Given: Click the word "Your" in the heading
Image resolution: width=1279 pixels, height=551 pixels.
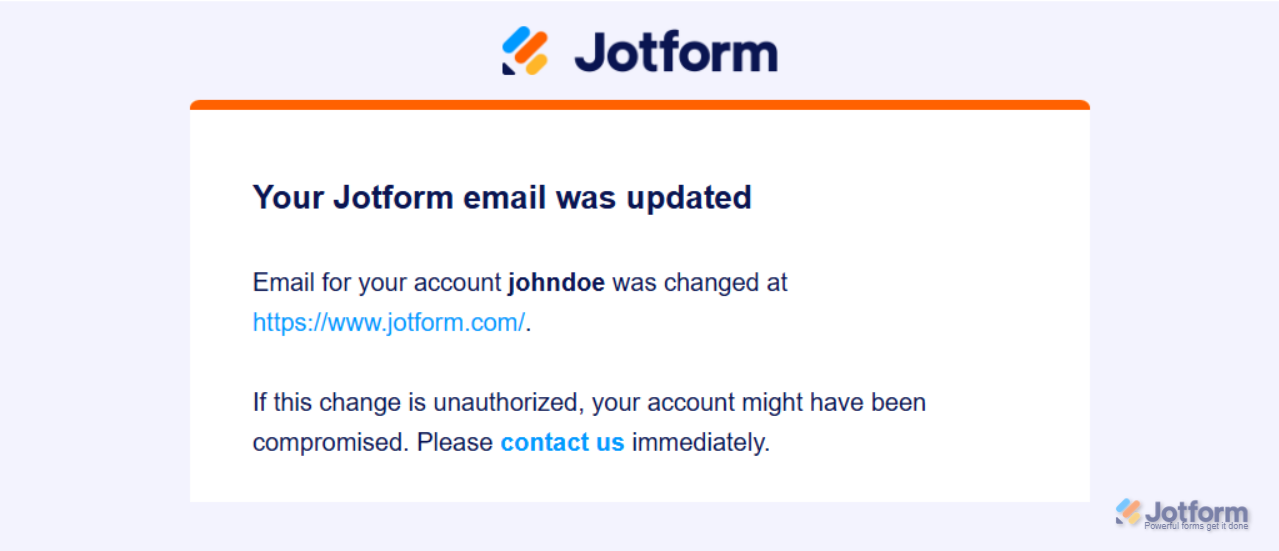Looking at the screenshot, I should pos(288,197).
